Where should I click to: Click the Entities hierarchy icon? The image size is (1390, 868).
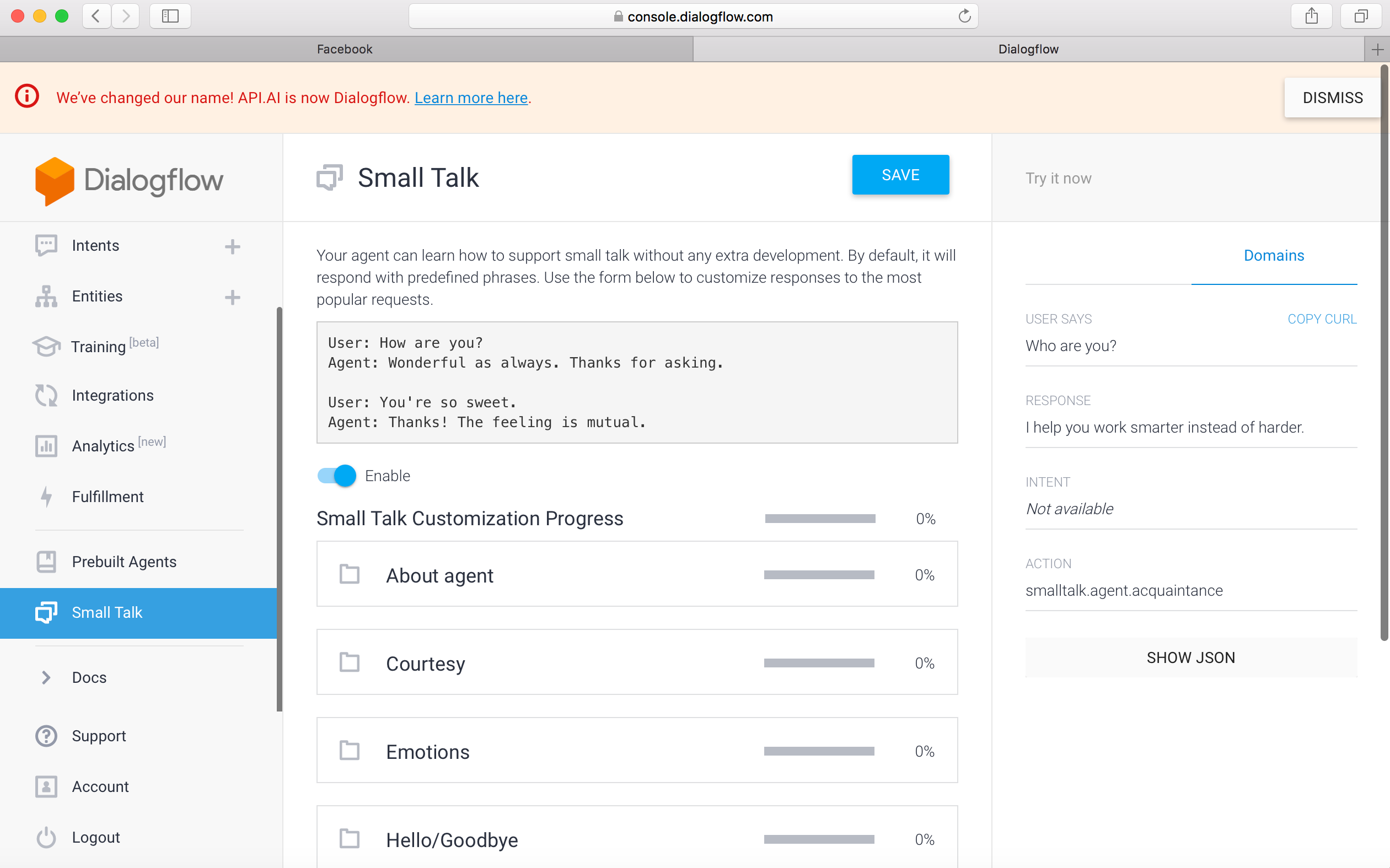pyautogui.click(x=46, y=296)
